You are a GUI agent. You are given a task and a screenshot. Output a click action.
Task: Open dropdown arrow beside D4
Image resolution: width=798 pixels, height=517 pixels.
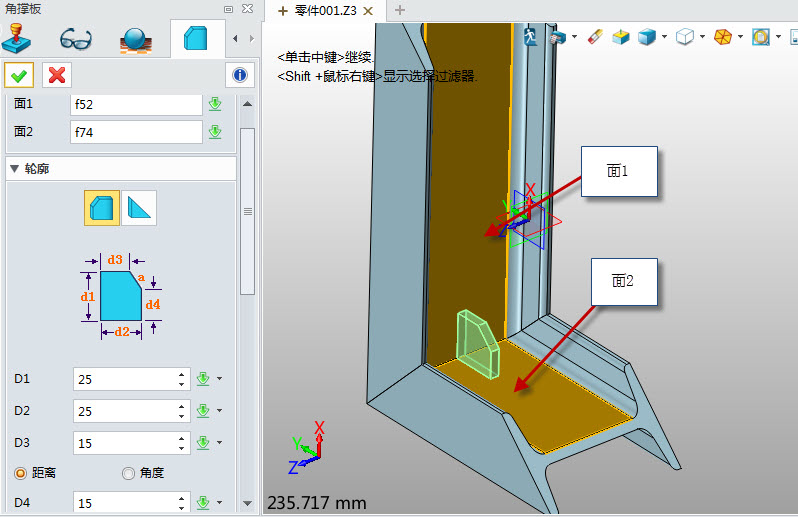[220, 502]
